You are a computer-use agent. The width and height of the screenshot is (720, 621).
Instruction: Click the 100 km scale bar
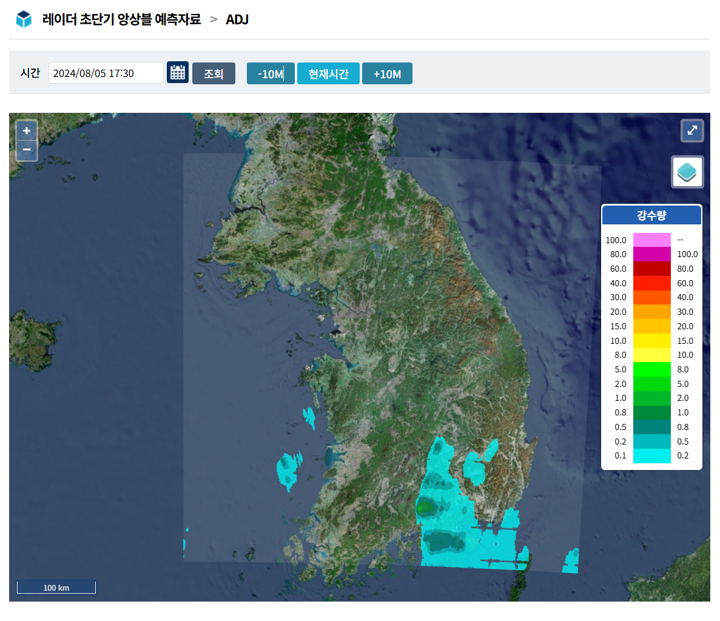[56, 587]
